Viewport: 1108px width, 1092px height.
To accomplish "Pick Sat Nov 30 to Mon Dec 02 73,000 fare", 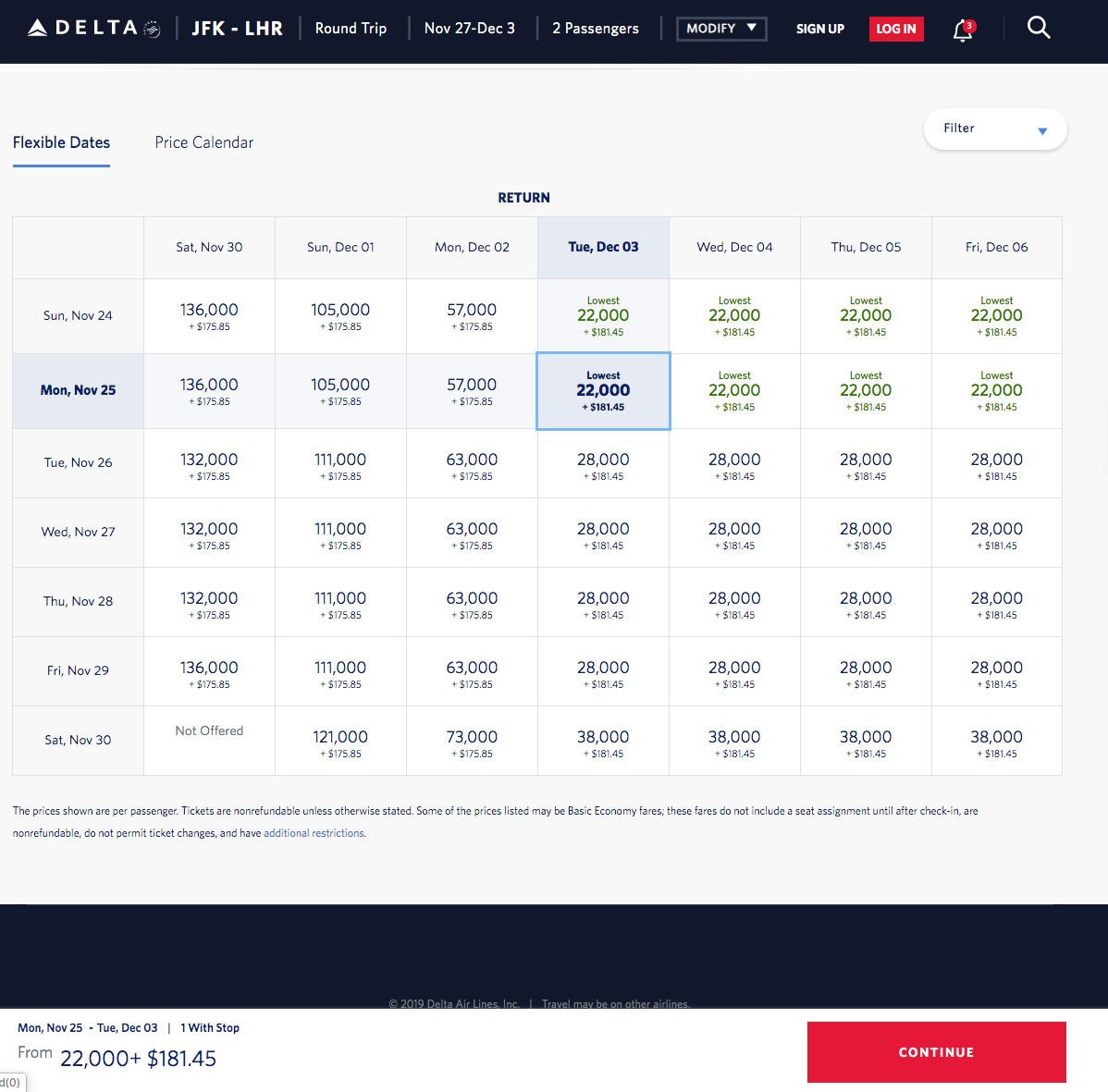I will point(472,741).
